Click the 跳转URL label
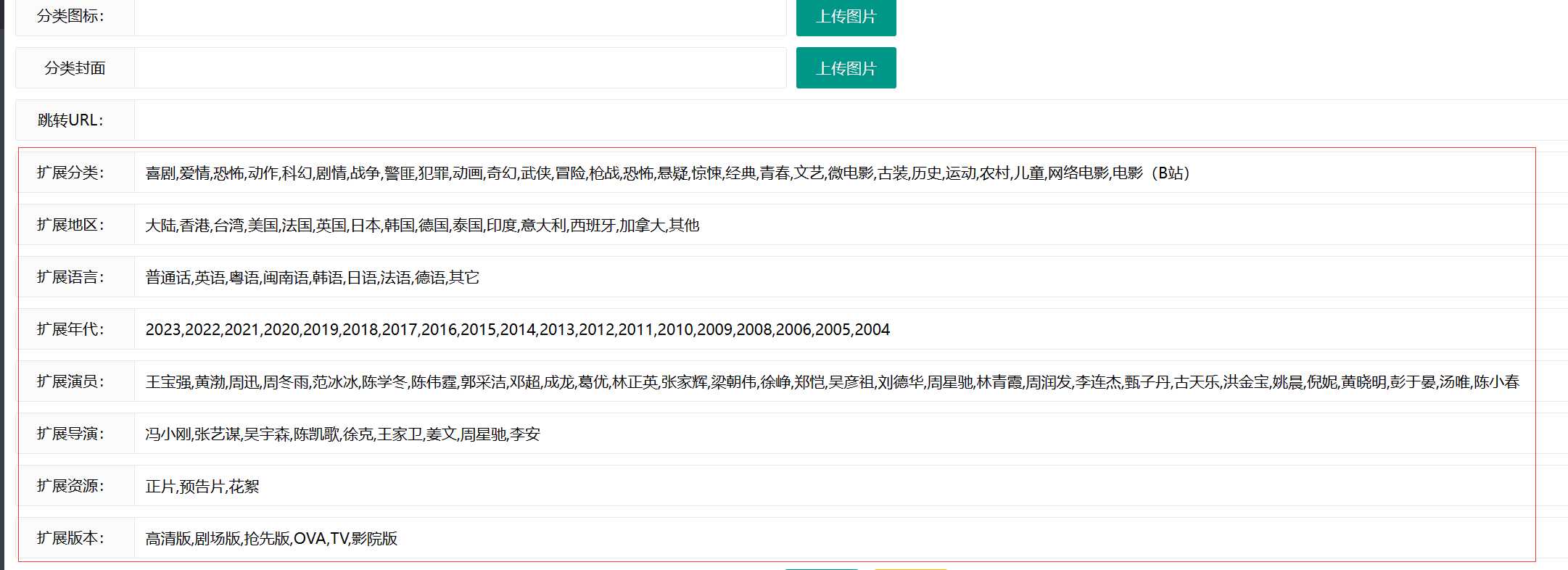The width and height of the screenshot is (1568, 570). [71, 120]
